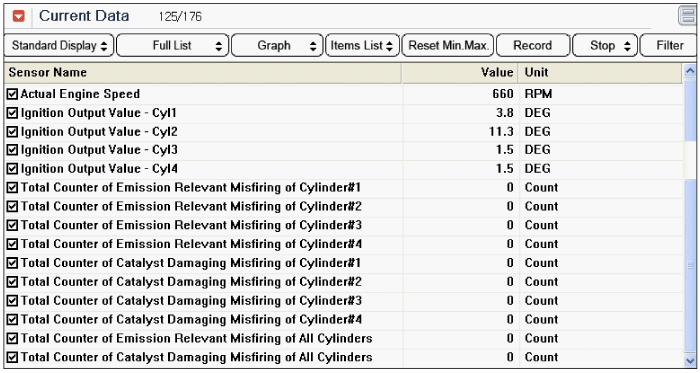
Task: Click Reset Min.Max. button
Action: (x=448, y=46)
